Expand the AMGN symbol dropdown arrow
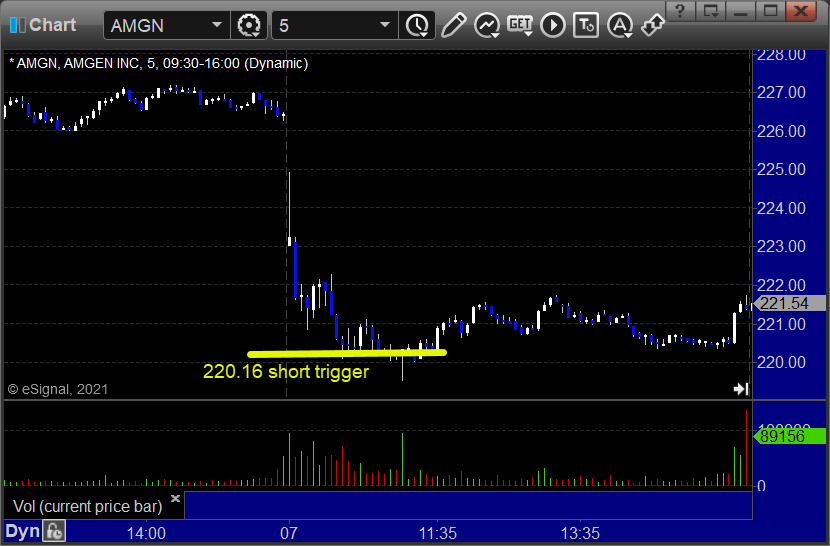The image size is (830, 546). coord(216,25)
